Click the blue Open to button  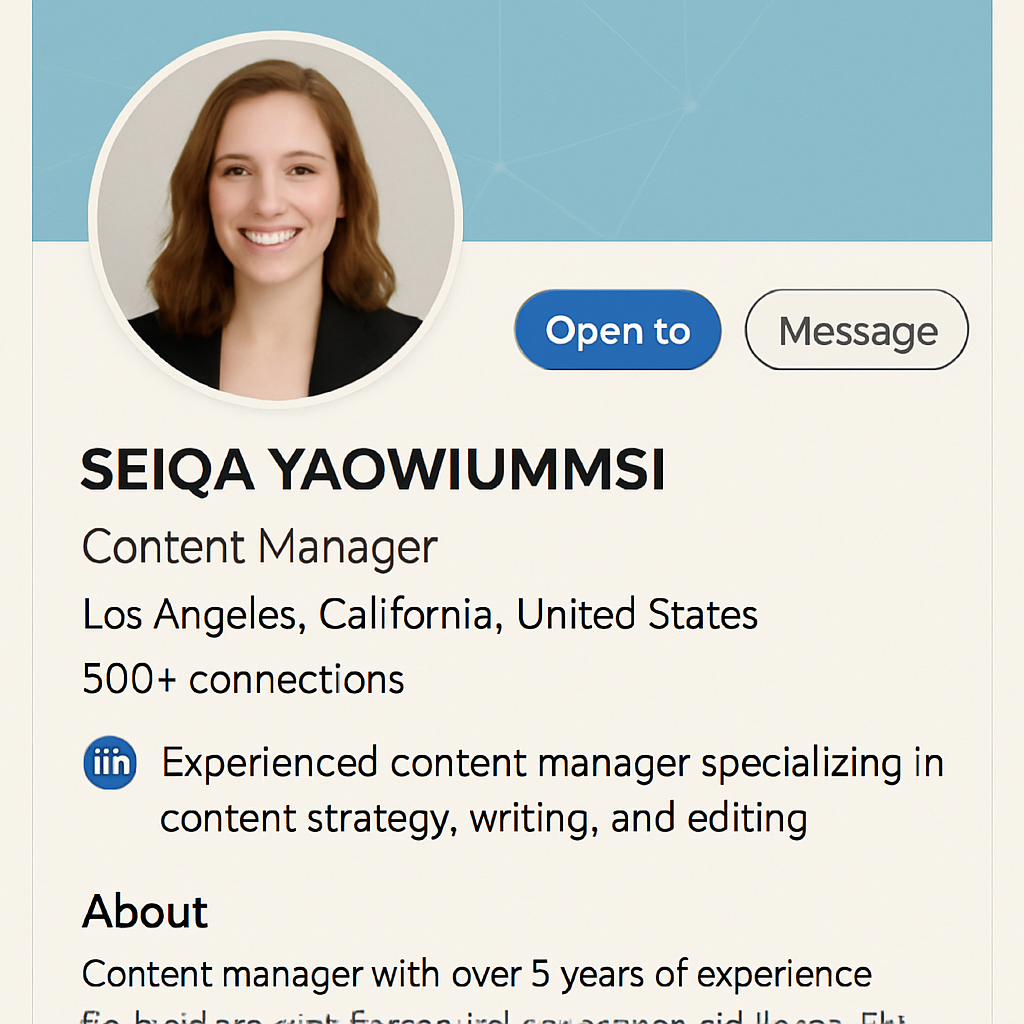pyautogui.click(x=617, y=330)
